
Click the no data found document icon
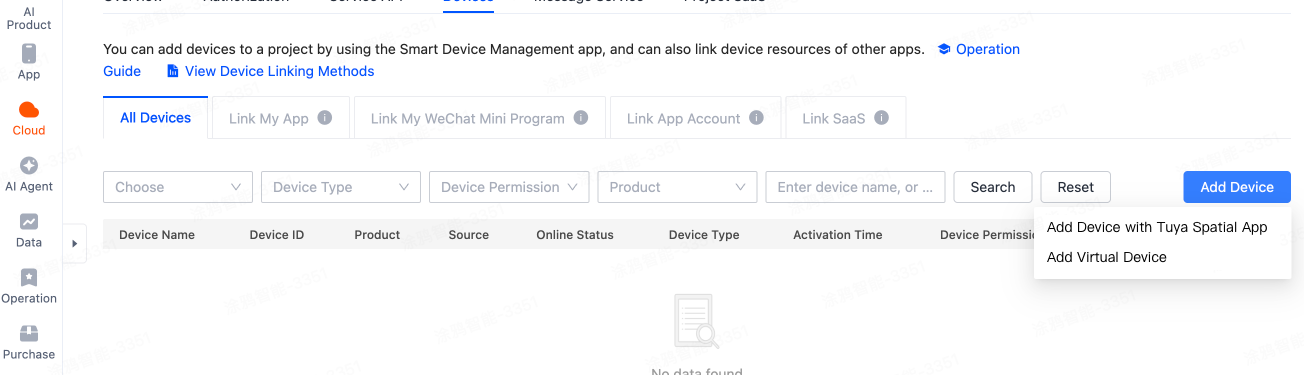696,322
